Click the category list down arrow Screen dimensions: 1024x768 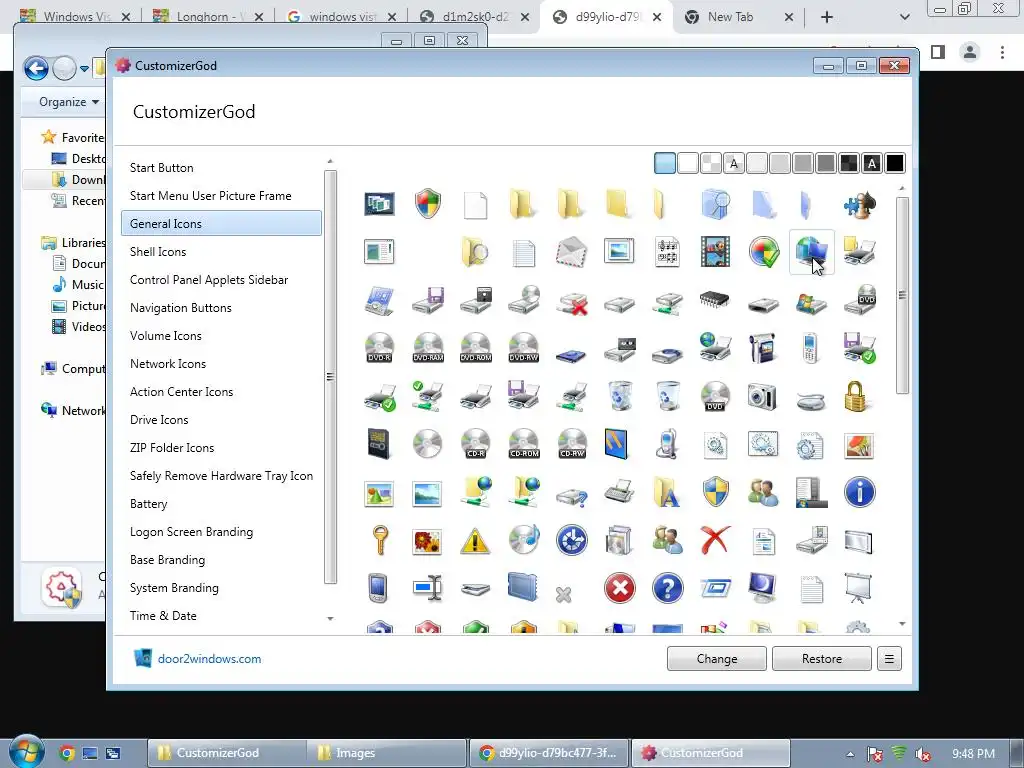[330, 618]
